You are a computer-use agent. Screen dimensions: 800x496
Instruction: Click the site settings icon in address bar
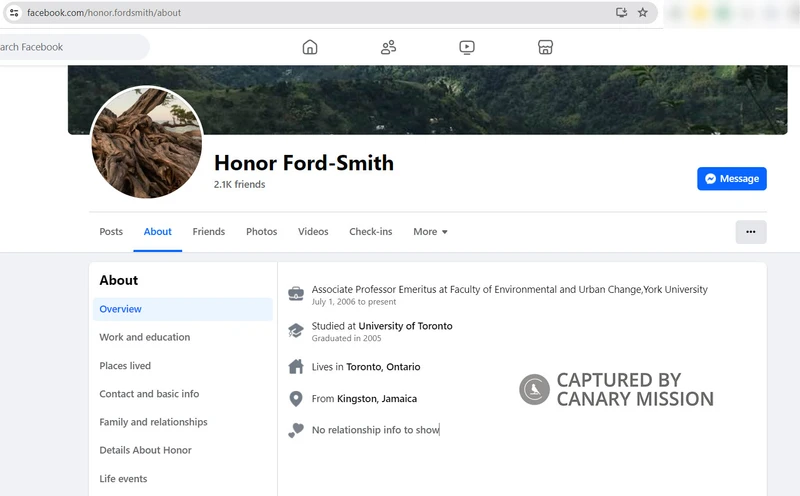click(x=14, y=13)
